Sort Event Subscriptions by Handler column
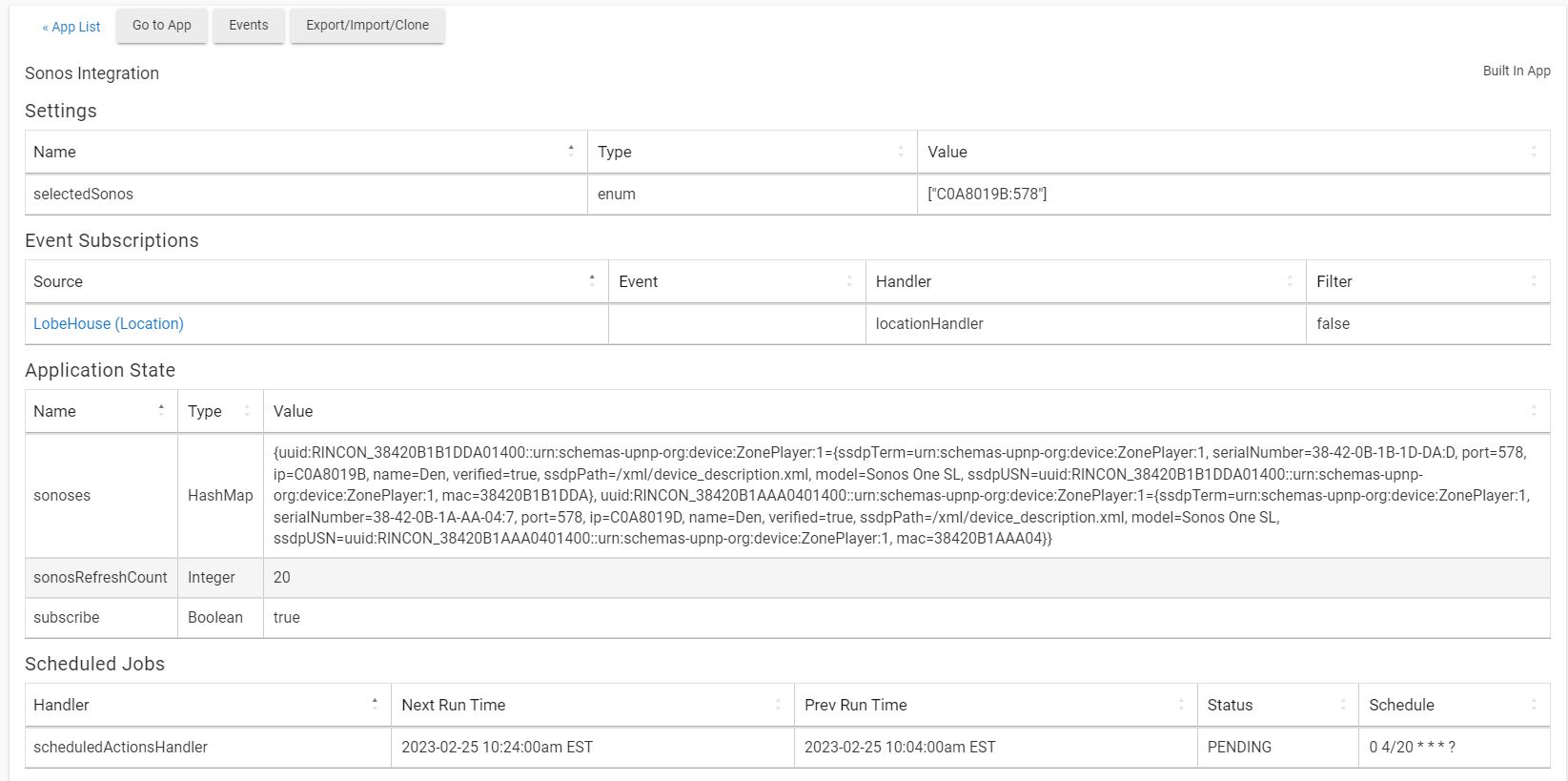 point(1086,281)
